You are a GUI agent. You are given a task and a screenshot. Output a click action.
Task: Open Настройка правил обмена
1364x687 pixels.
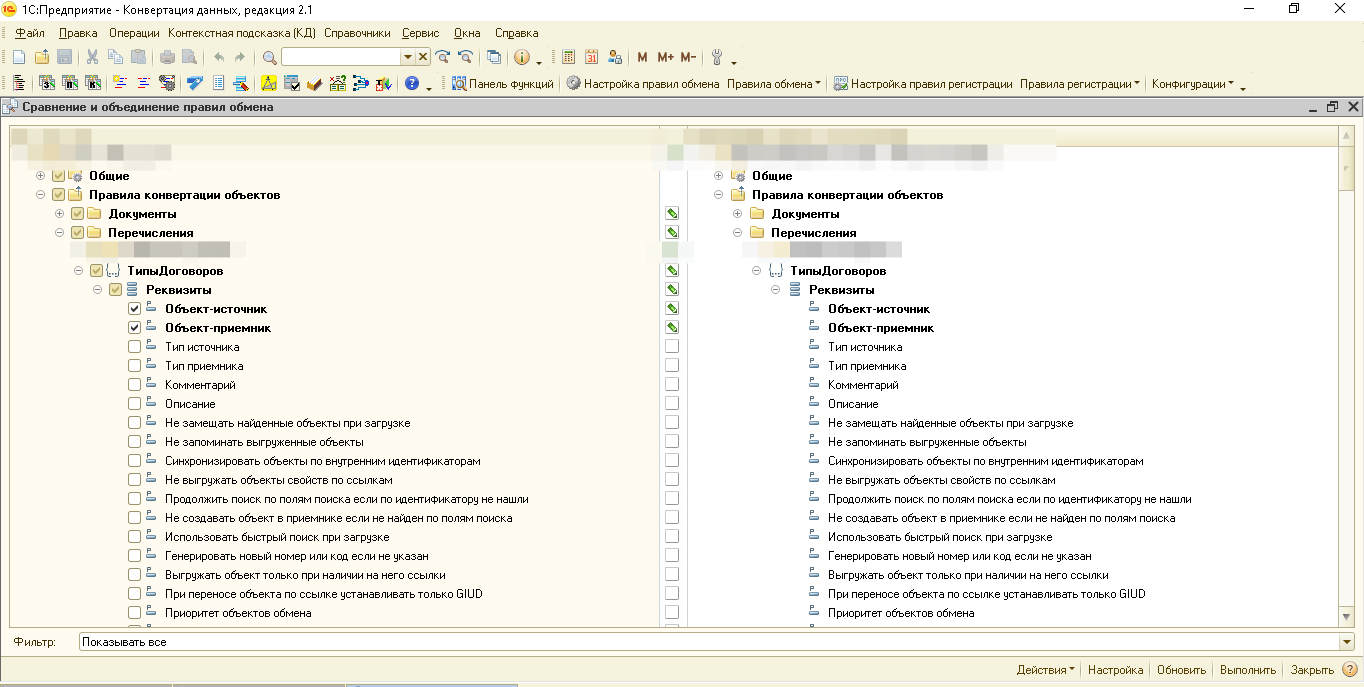pyautogui.click(x=642, y=84)
